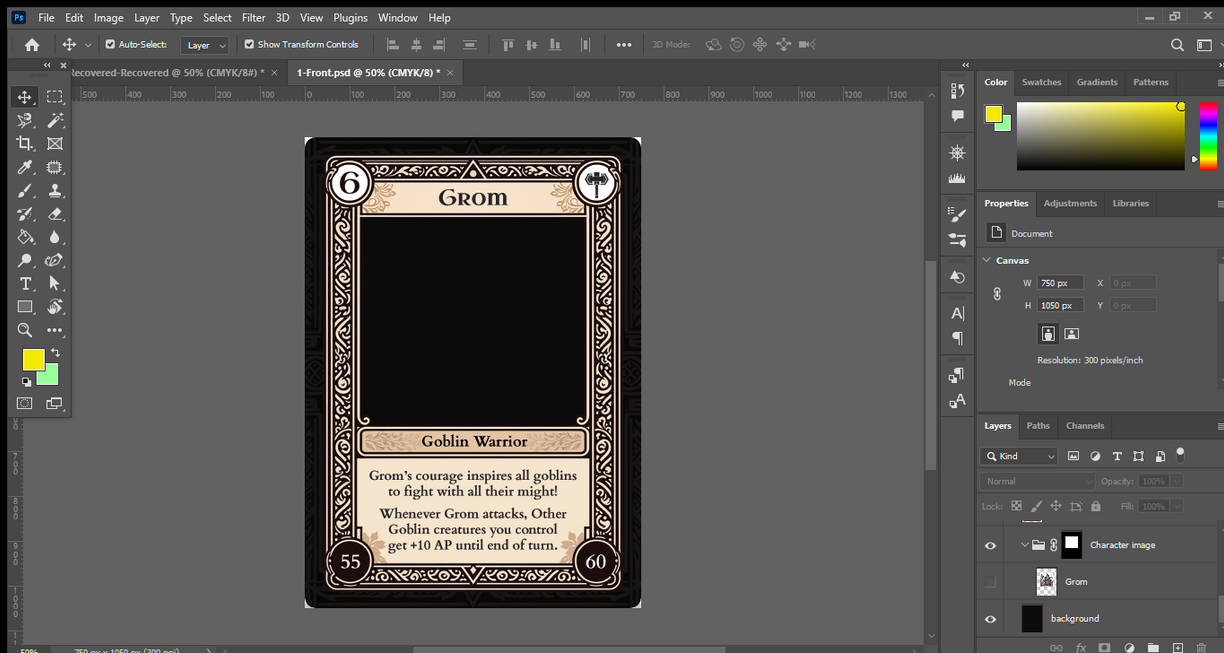The height and width of the screenshot is (653, 1224).
Task: Set canvas to landscape orientation
Action: (x=1071, y=333)
